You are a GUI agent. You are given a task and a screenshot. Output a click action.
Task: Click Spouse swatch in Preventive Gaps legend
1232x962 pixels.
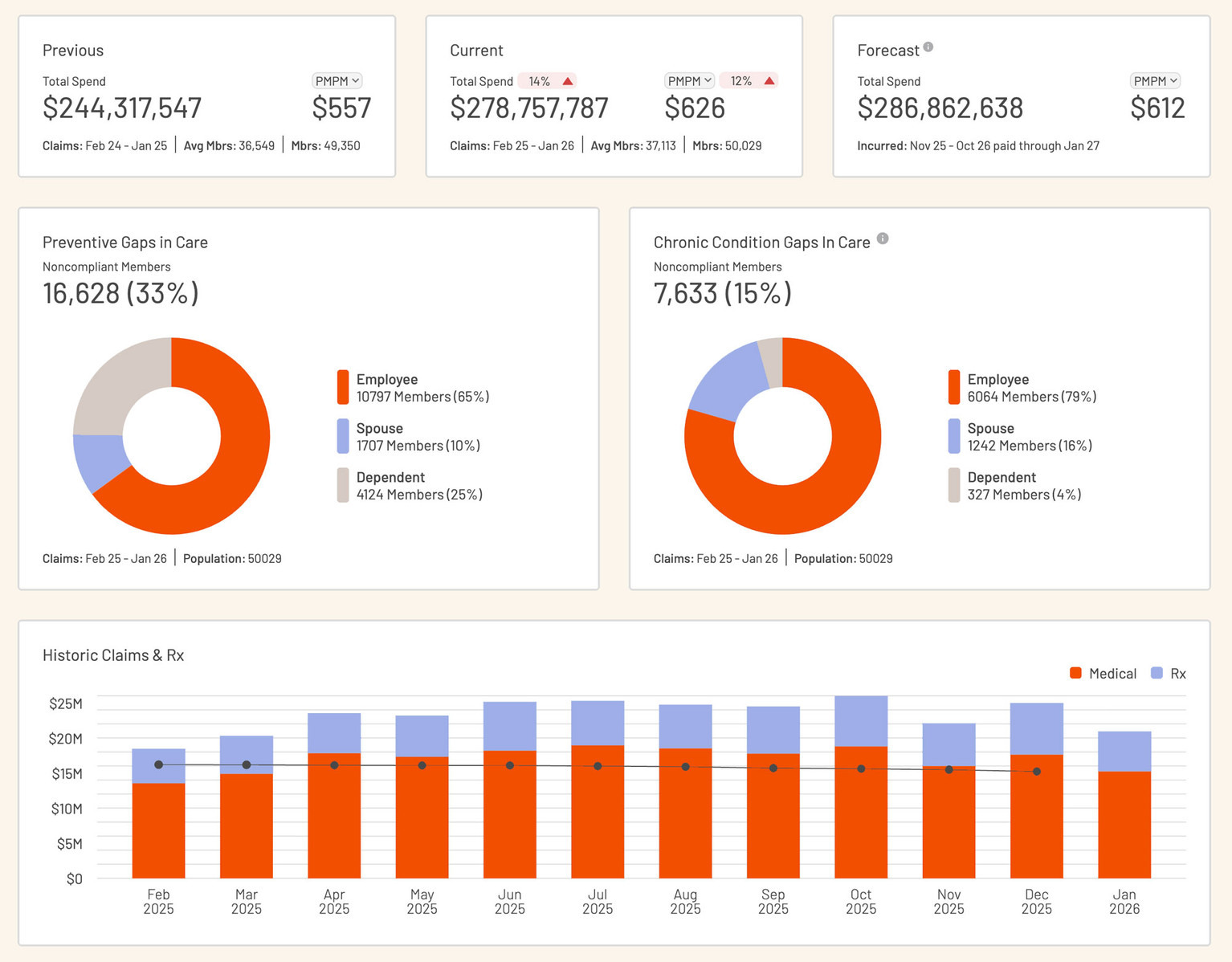click(x=343, y=436)
